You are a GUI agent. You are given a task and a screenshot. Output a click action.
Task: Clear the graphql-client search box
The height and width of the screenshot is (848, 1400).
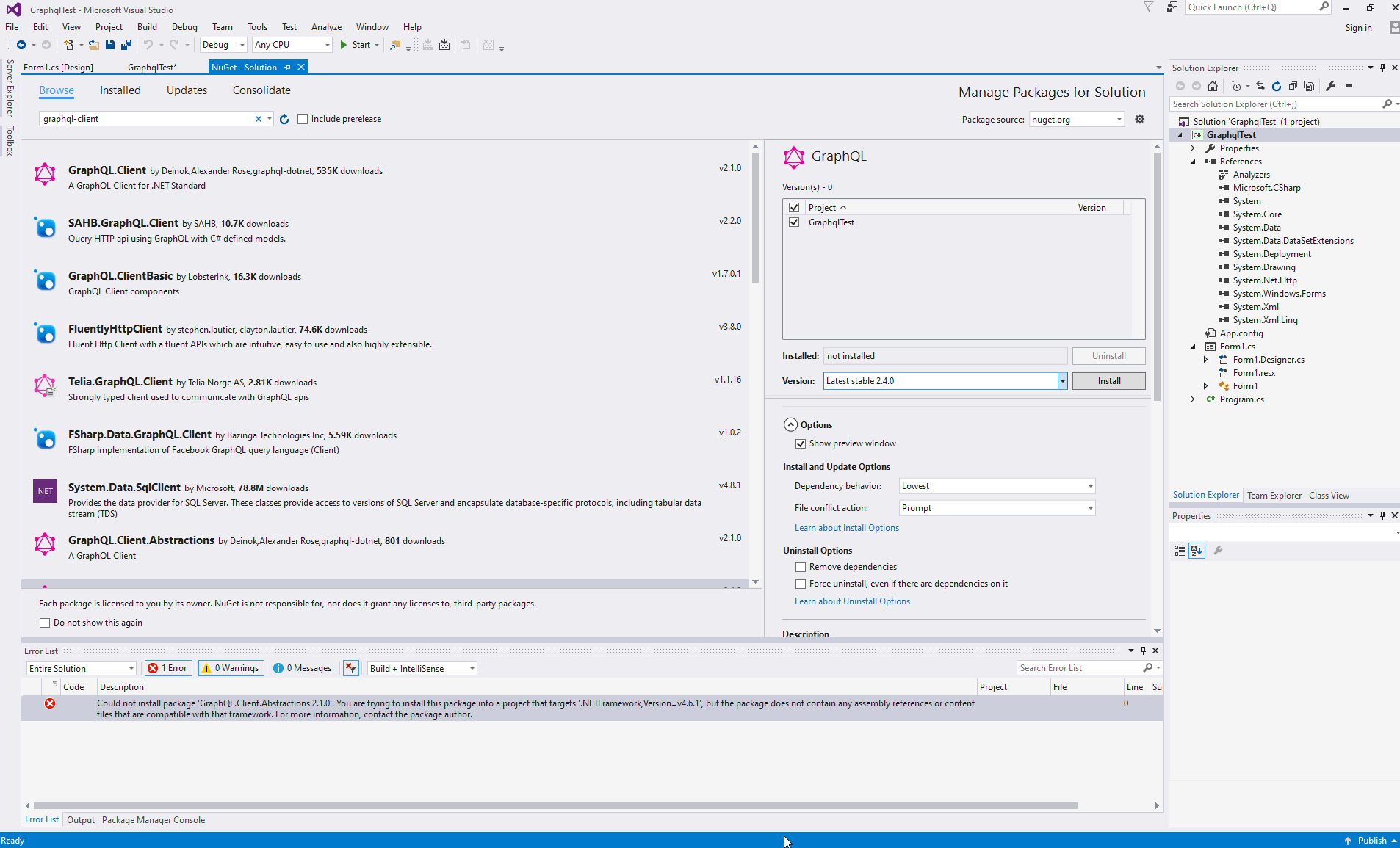coord(259,118)
